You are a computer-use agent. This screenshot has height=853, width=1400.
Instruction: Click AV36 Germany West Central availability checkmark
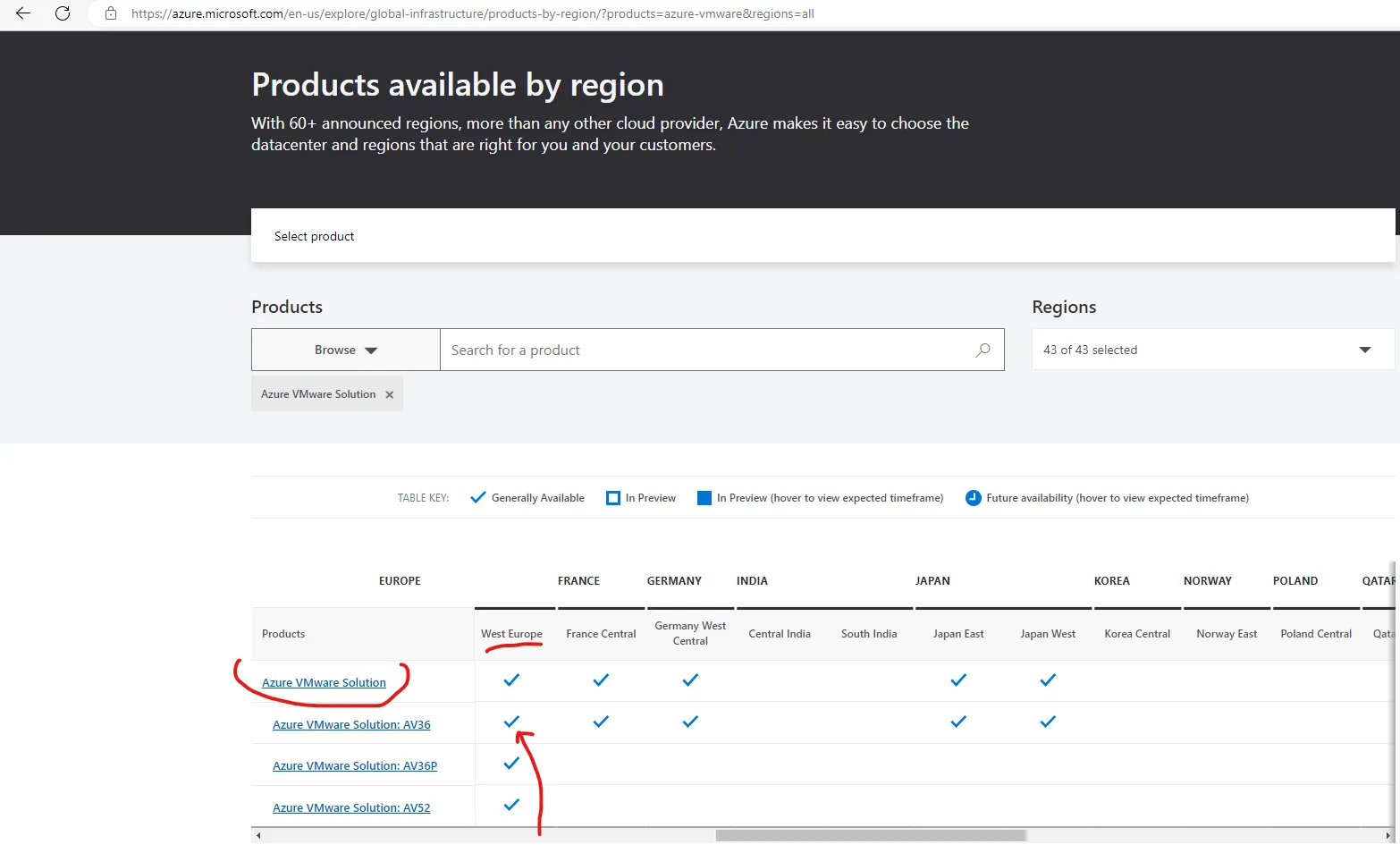(x=690, y=722)
